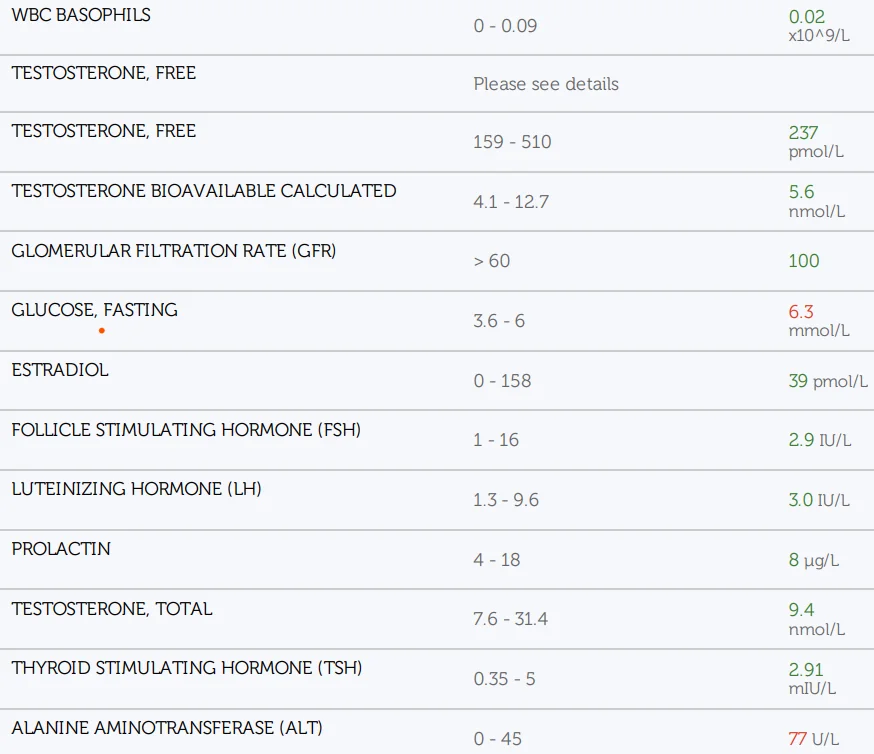The image size is (874, 754).
Task: Open the TESTOSTERONE BIOAVAILABLE CALCULATED row
Action: pos(202,191)
